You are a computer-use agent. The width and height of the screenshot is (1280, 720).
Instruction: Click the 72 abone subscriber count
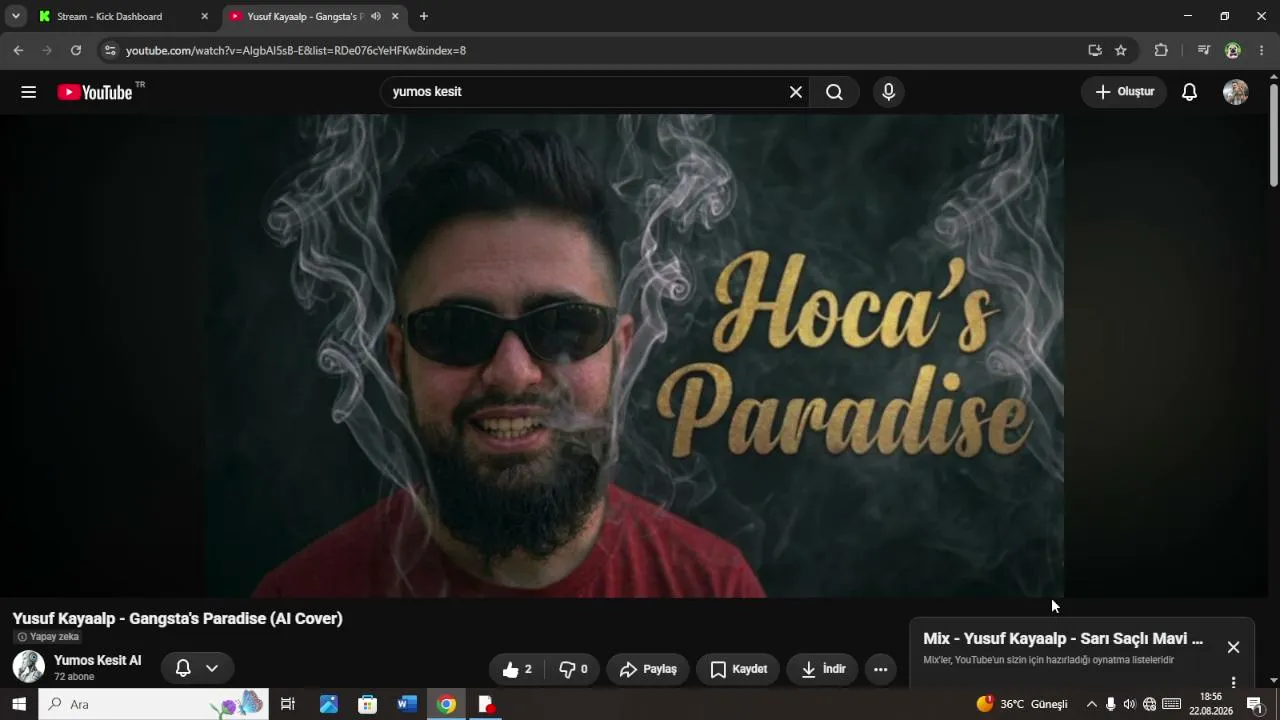(x=74, y=677)
